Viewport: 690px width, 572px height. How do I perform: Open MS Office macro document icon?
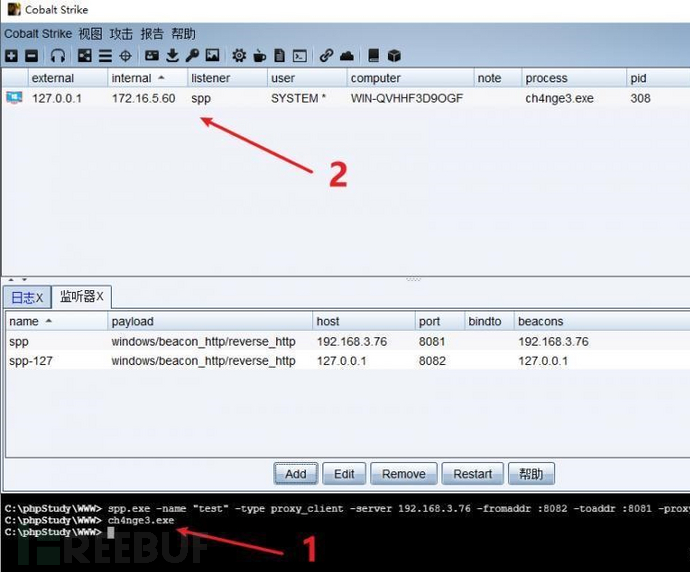(279, 56)
